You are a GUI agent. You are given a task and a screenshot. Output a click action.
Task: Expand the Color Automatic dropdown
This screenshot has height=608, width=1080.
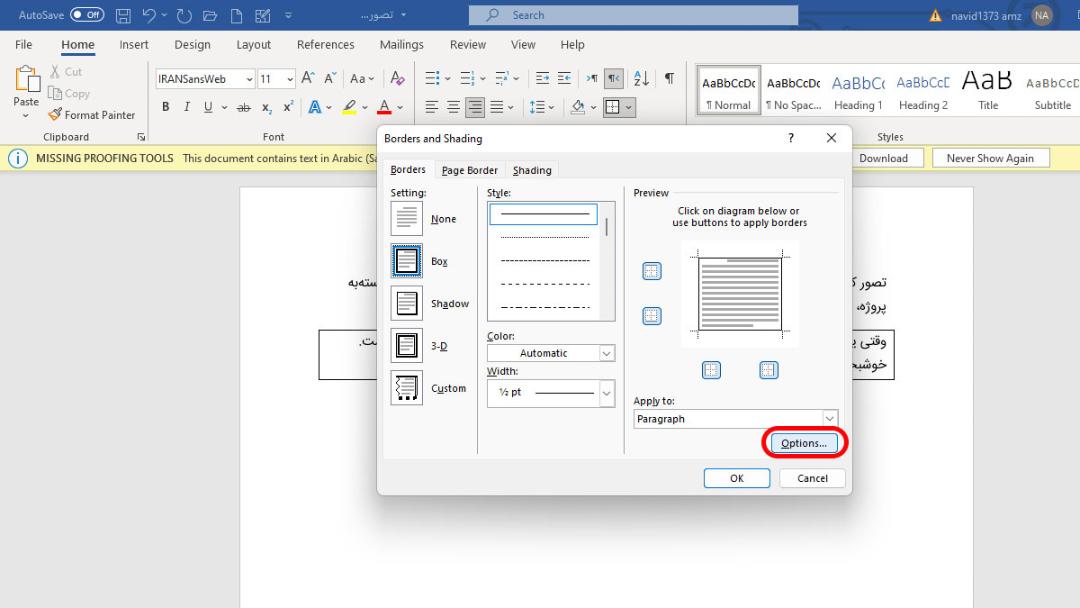[551, 353]
